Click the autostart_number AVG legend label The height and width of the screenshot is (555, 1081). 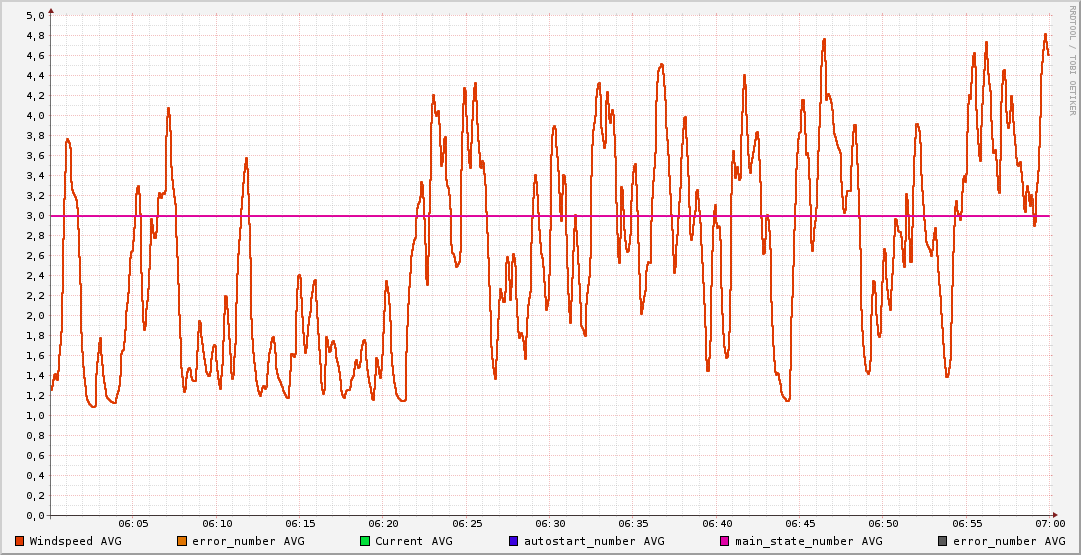coord(595,541)
